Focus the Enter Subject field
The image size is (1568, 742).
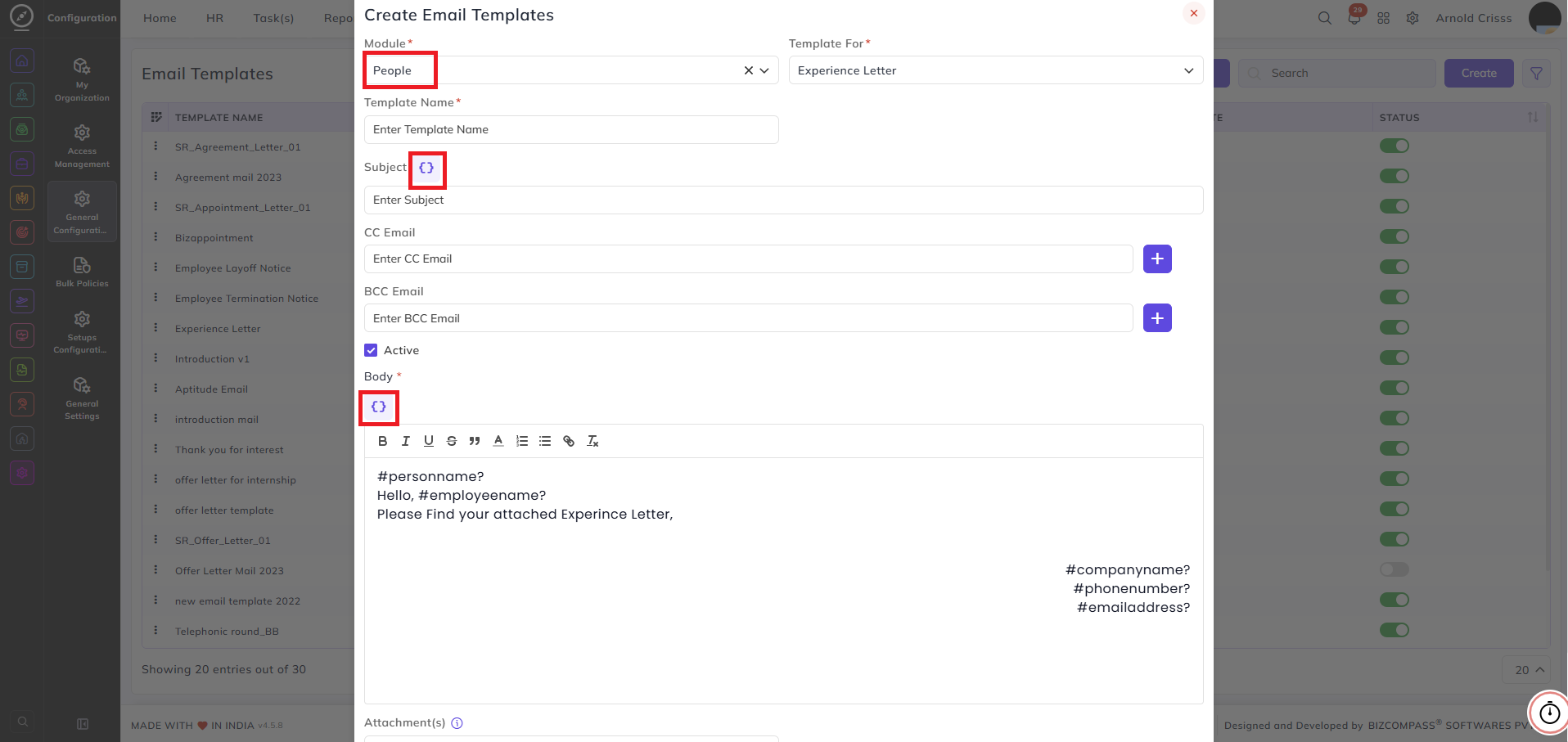783,200
